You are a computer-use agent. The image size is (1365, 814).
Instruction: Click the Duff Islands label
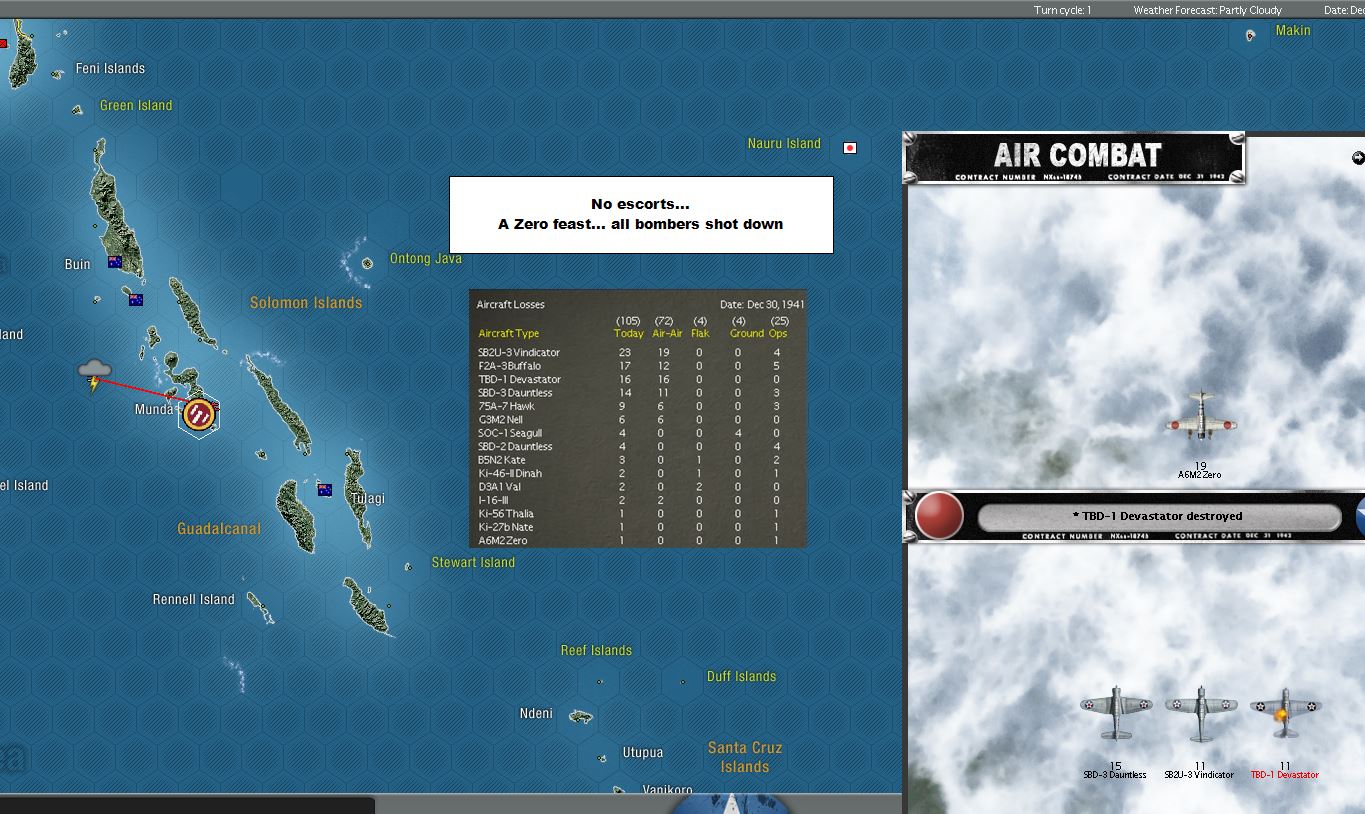pyautogui.click(x=741, y=677)
